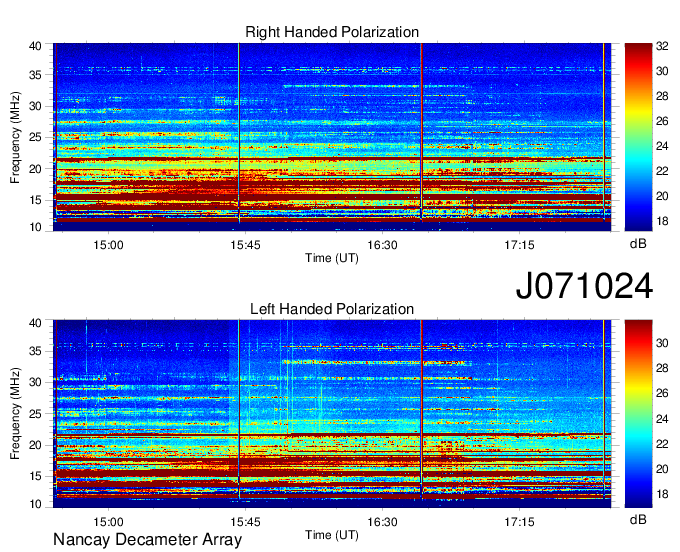
Task: Click the lower plot's 'Time (UT)' axis label
Action: coord(332,535)
